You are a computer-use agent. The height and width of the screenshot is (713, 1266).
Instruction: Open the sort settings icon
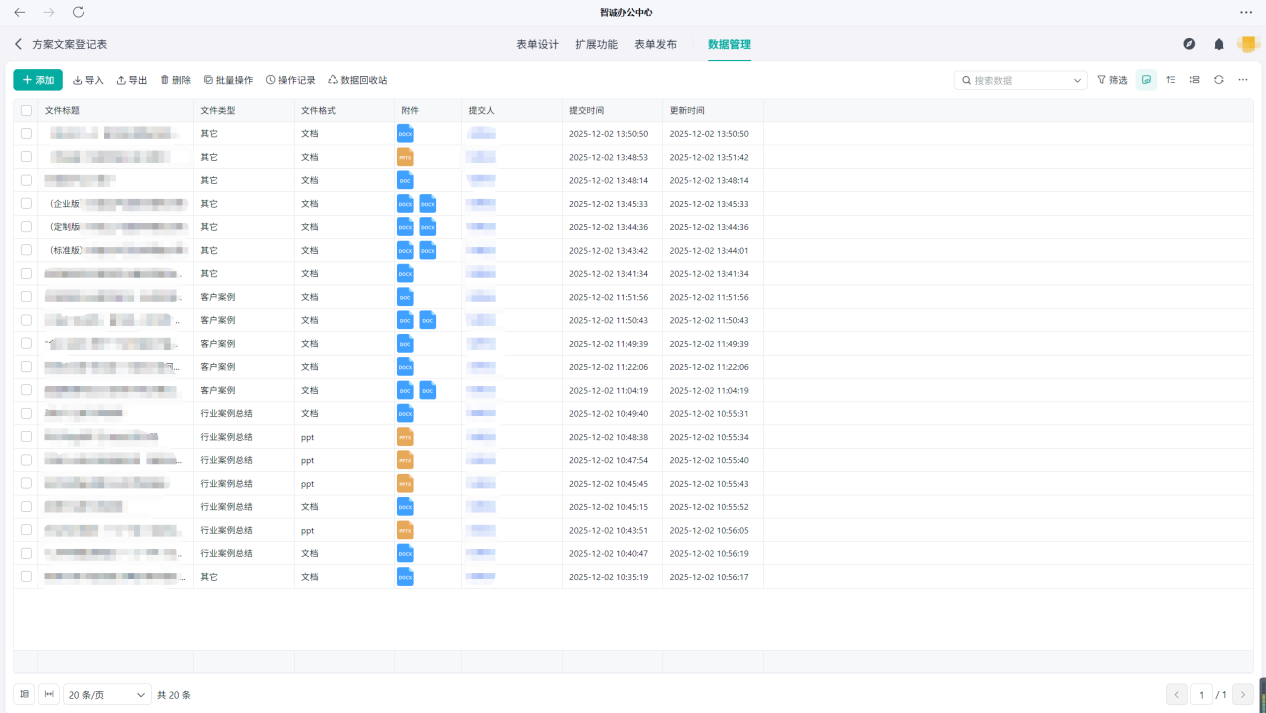[x=1171, y=80]
